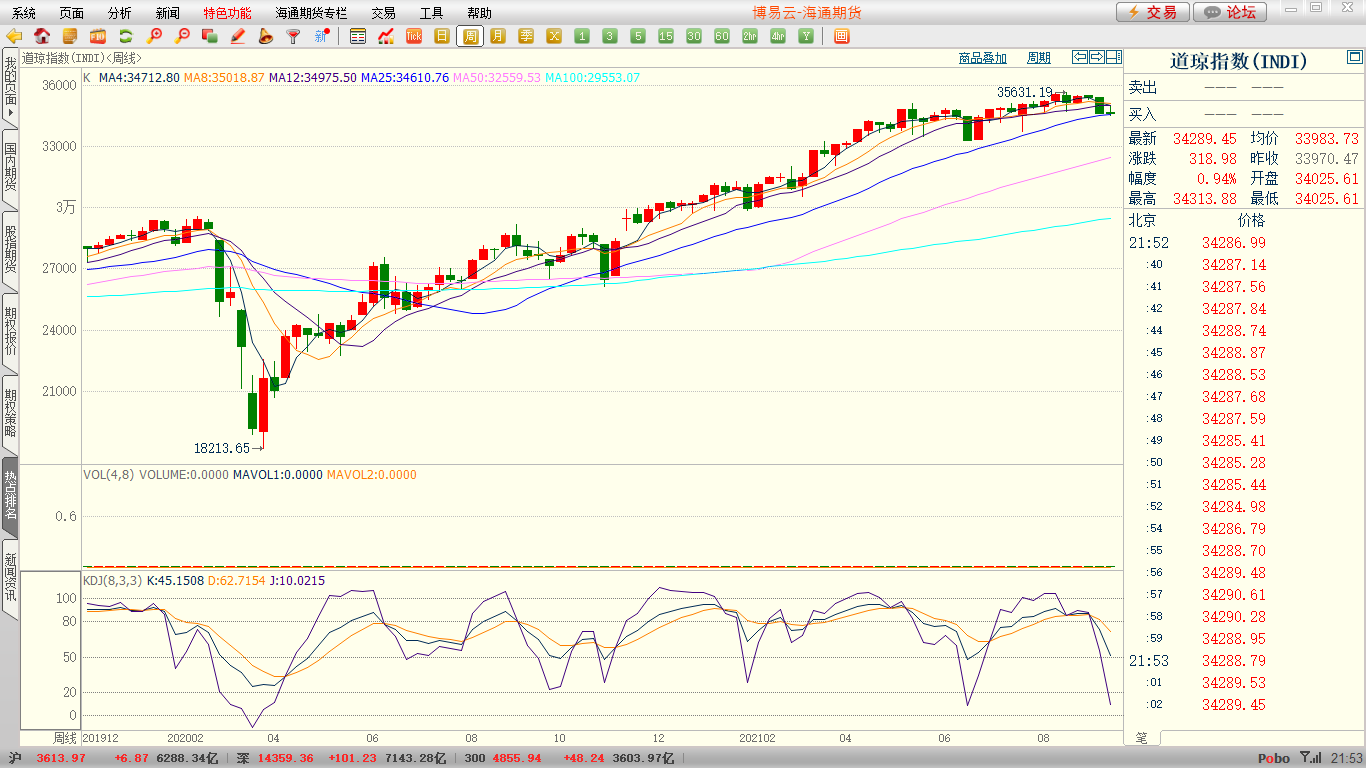Select the 60-minute period button
Screen dimensions: 1366x768
pyautogui.click(x=722, y=36)
